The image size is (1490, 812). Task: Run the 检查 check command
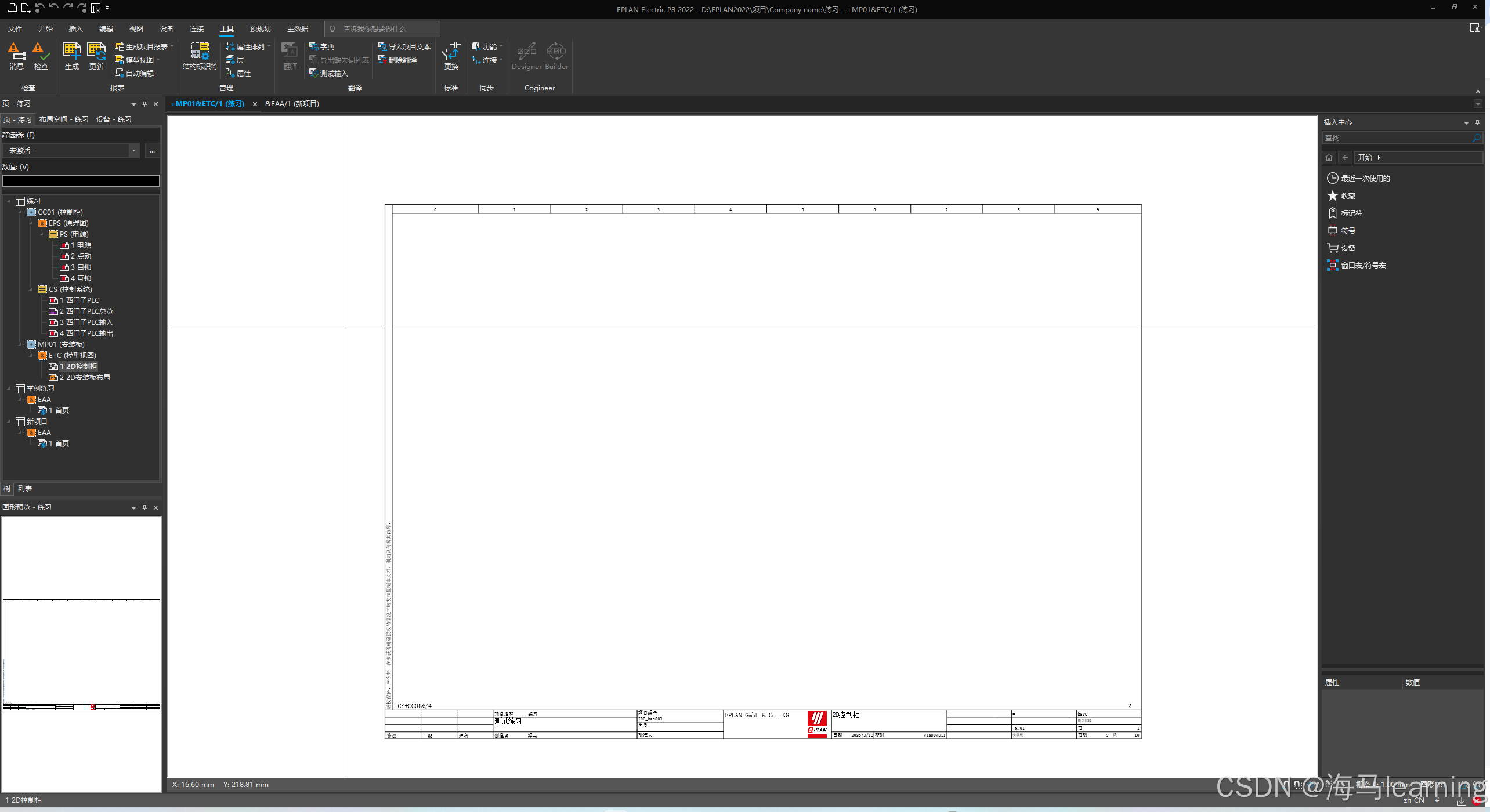click(x=41, y=56)
